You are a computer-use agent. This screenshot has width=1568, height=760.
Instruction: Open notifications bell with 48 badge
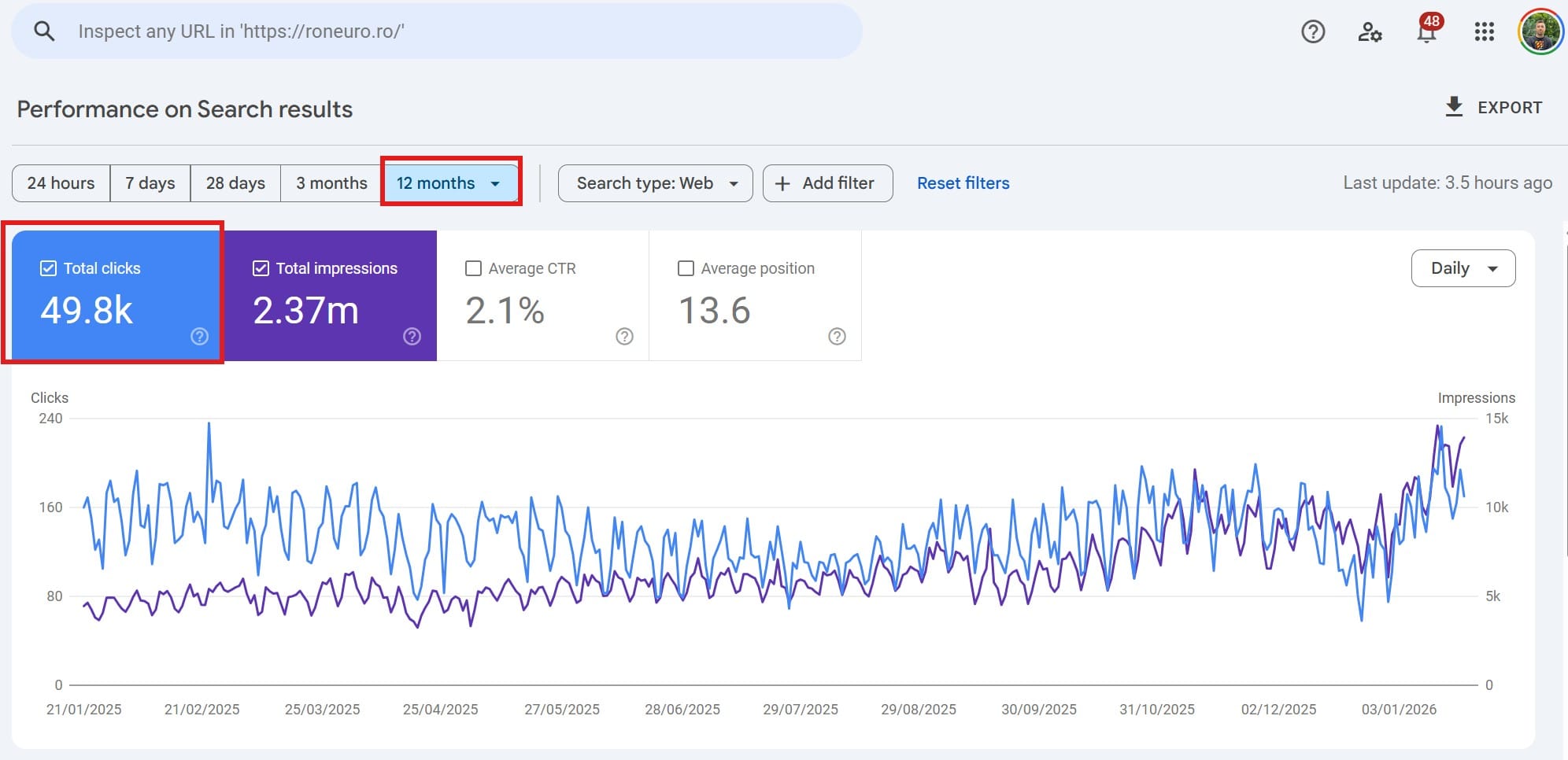[1426, 32]
